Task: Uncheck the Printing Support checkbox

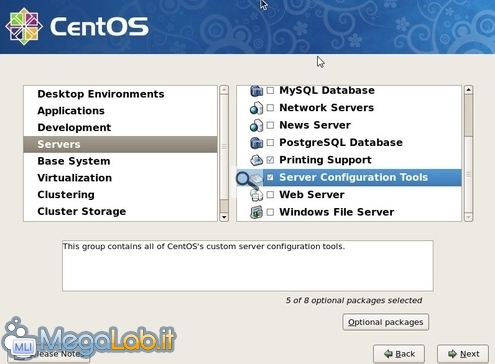Action: [270, 160]
